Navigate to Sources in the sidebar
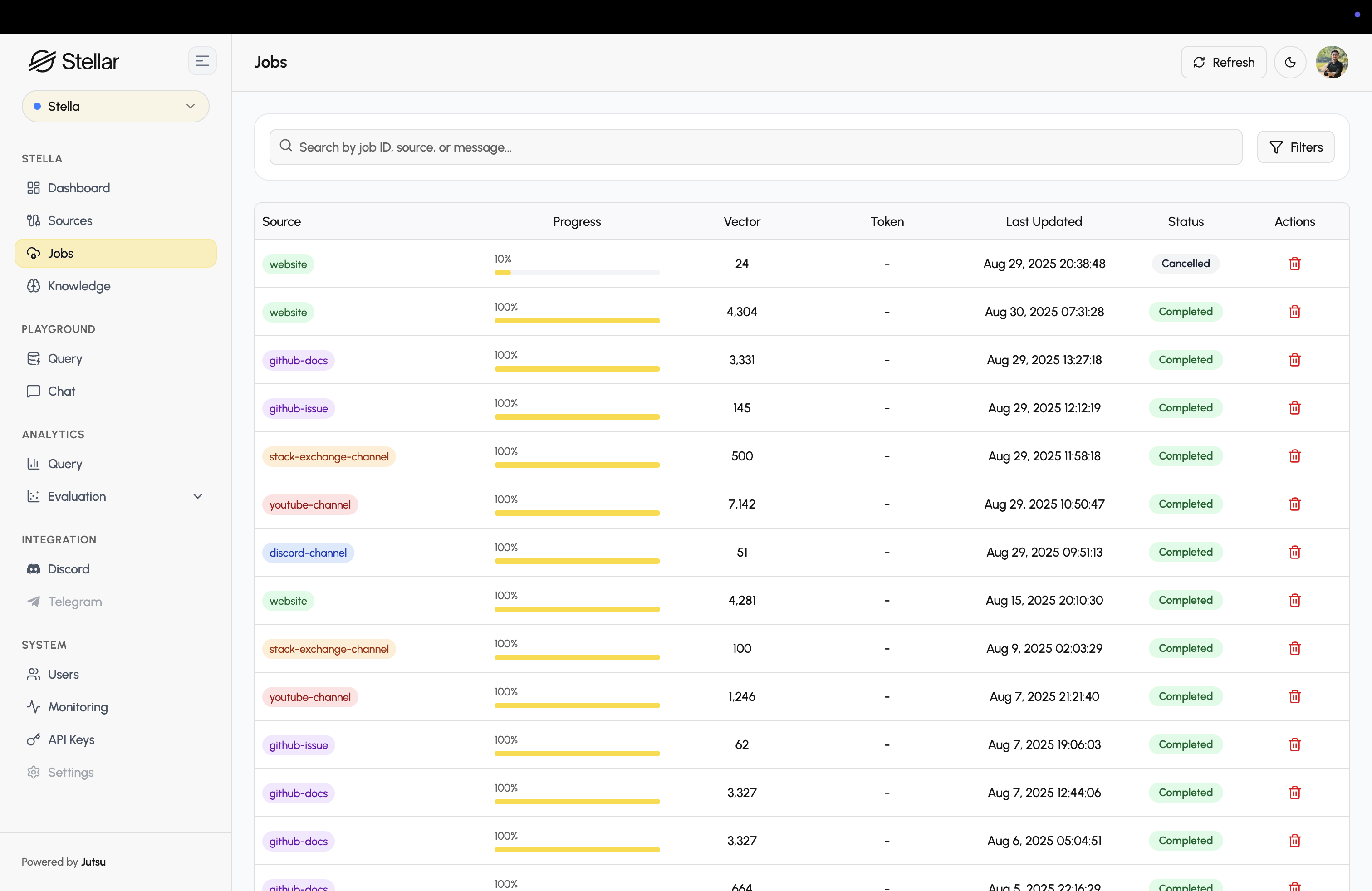Image resolution: width=1372 pixels, height=891 pixels. click(x=70, y=221)
